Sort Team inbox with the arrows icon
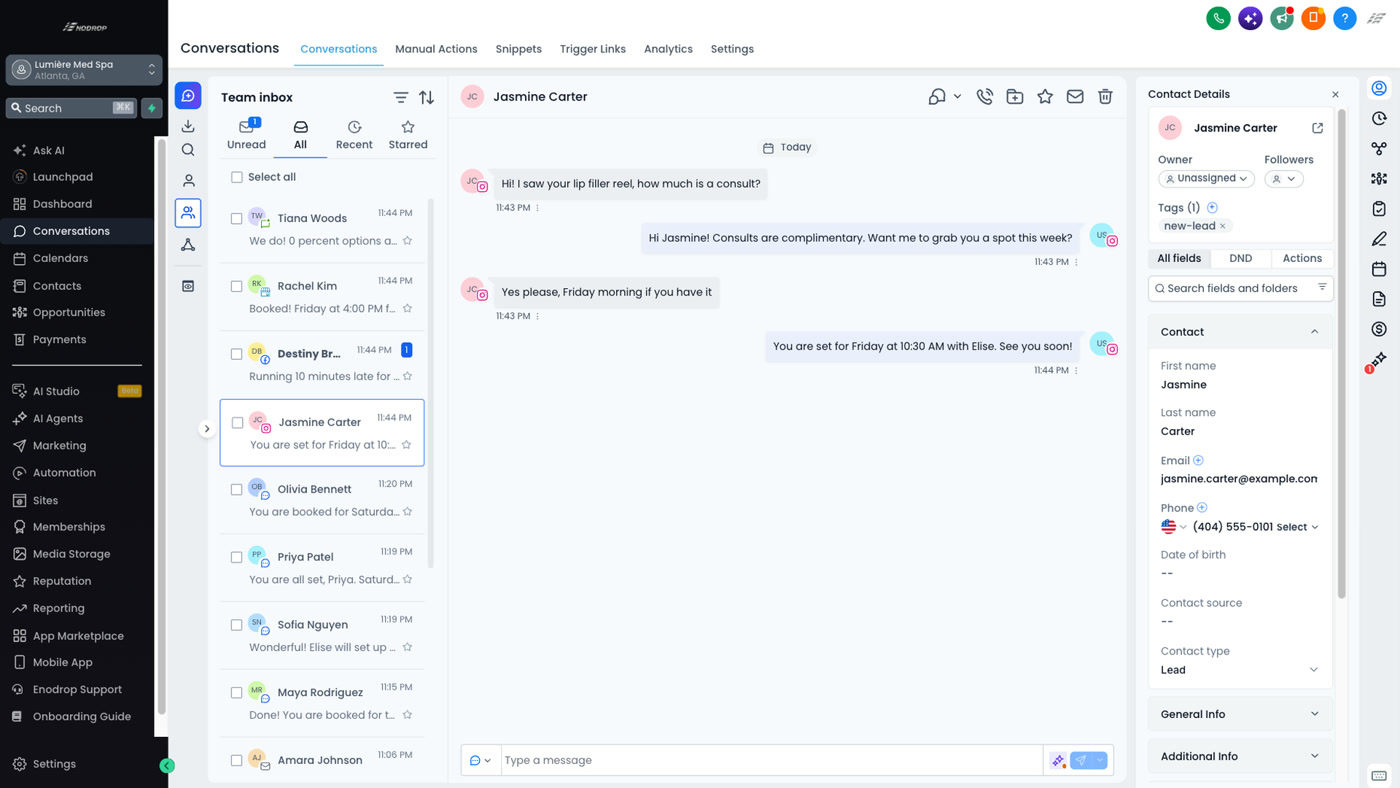Screen dimensions: 1400x788 427,97
